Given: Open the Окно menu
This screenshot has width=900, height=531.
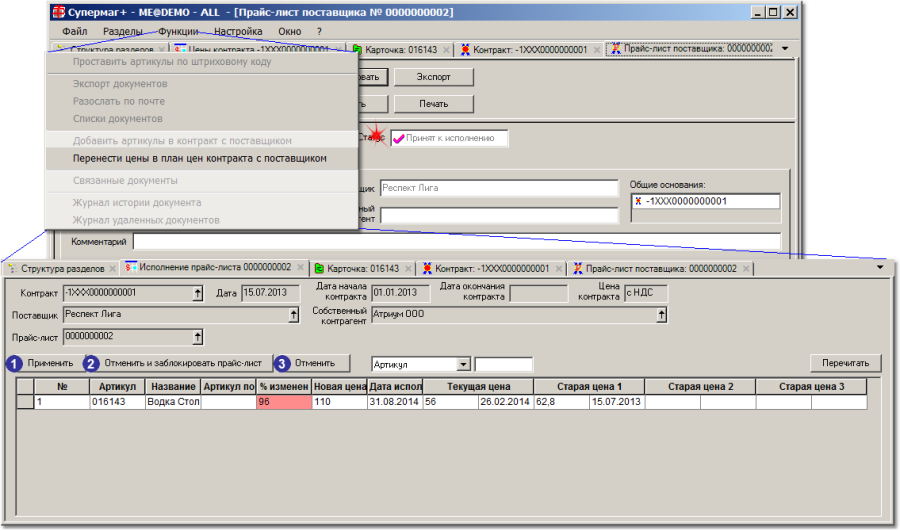Looking at the screenshot, I should tap(290, 31).
